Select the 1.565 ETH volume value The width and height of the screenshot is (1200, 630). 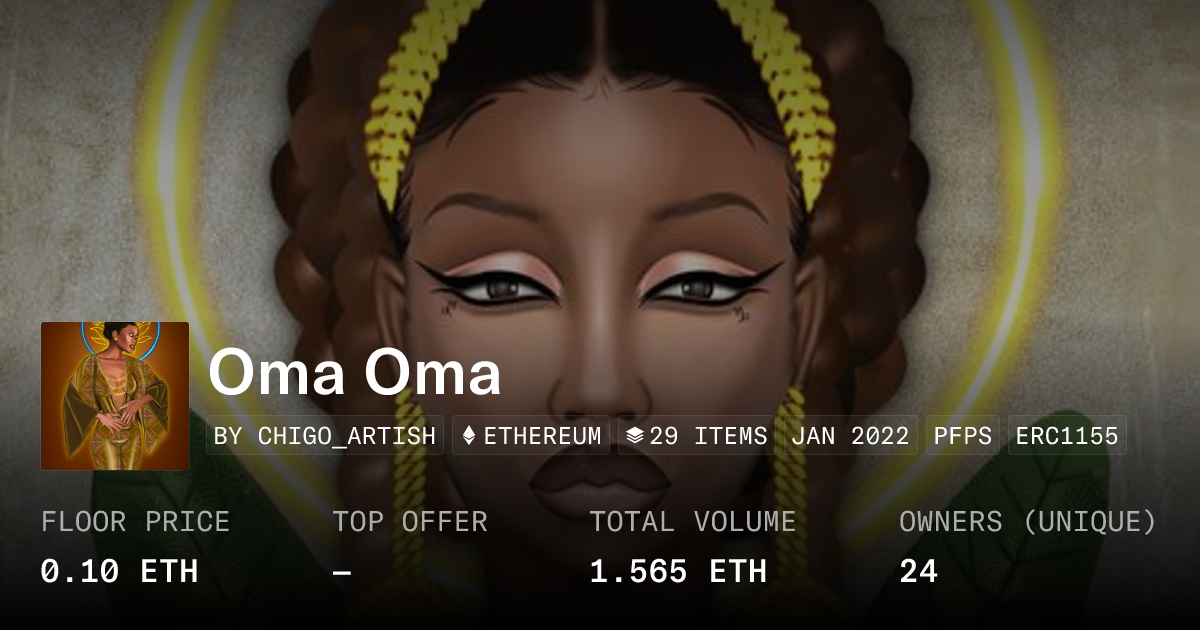[678, 572]
